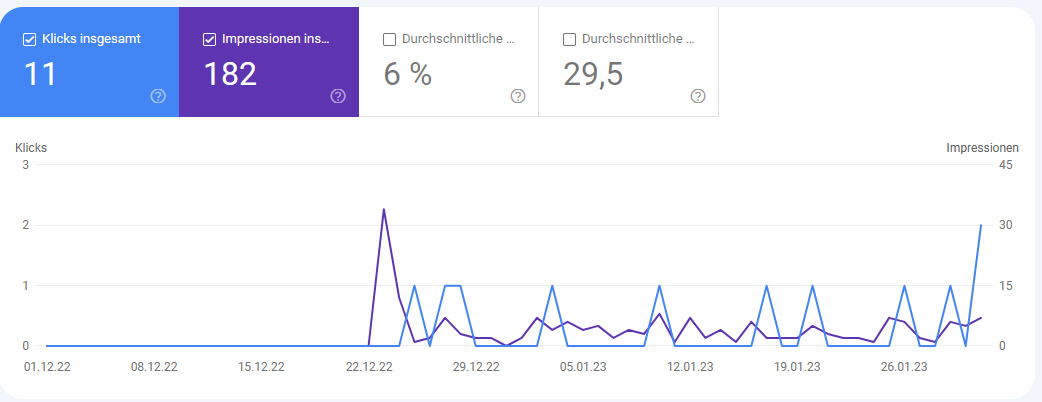Uncheck the Klicks insgesamt checkbox
Image resolution: width=1042 pixels, height=402 pixels.
click(29, 40)
